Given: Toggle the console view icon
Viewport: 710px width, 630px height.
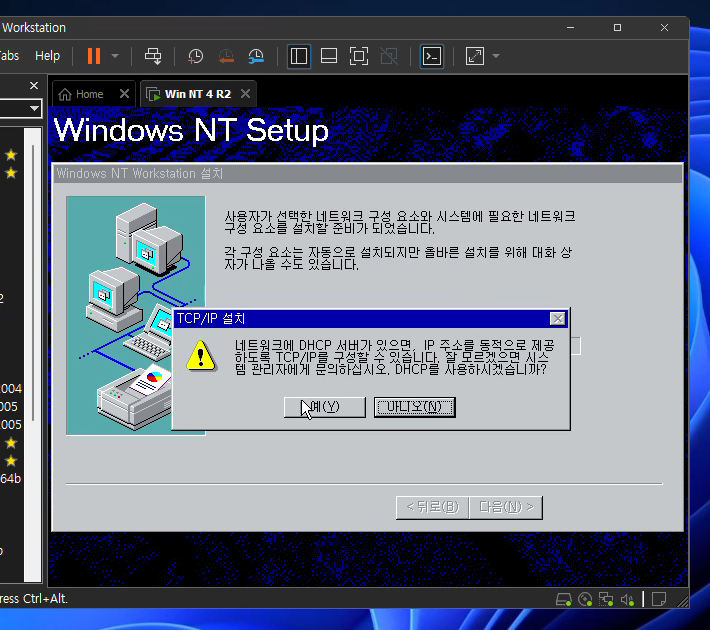Looking at the screenshot, I should pyautogui.click(x=432, y=56).
